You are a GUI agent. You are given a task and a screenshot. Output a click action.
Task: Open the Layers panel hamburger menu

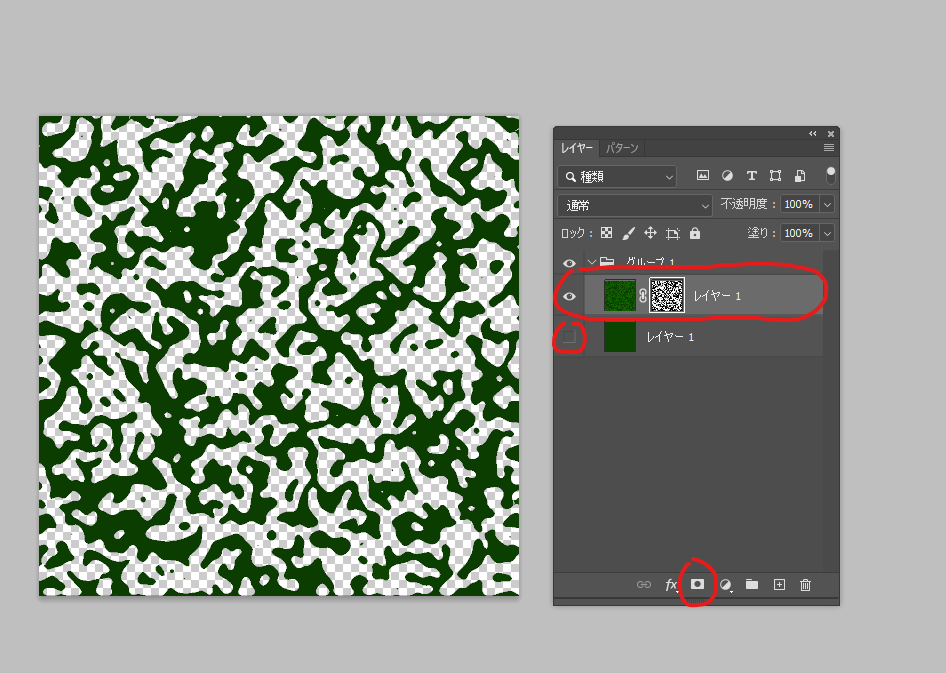click(x=829, y=148)
